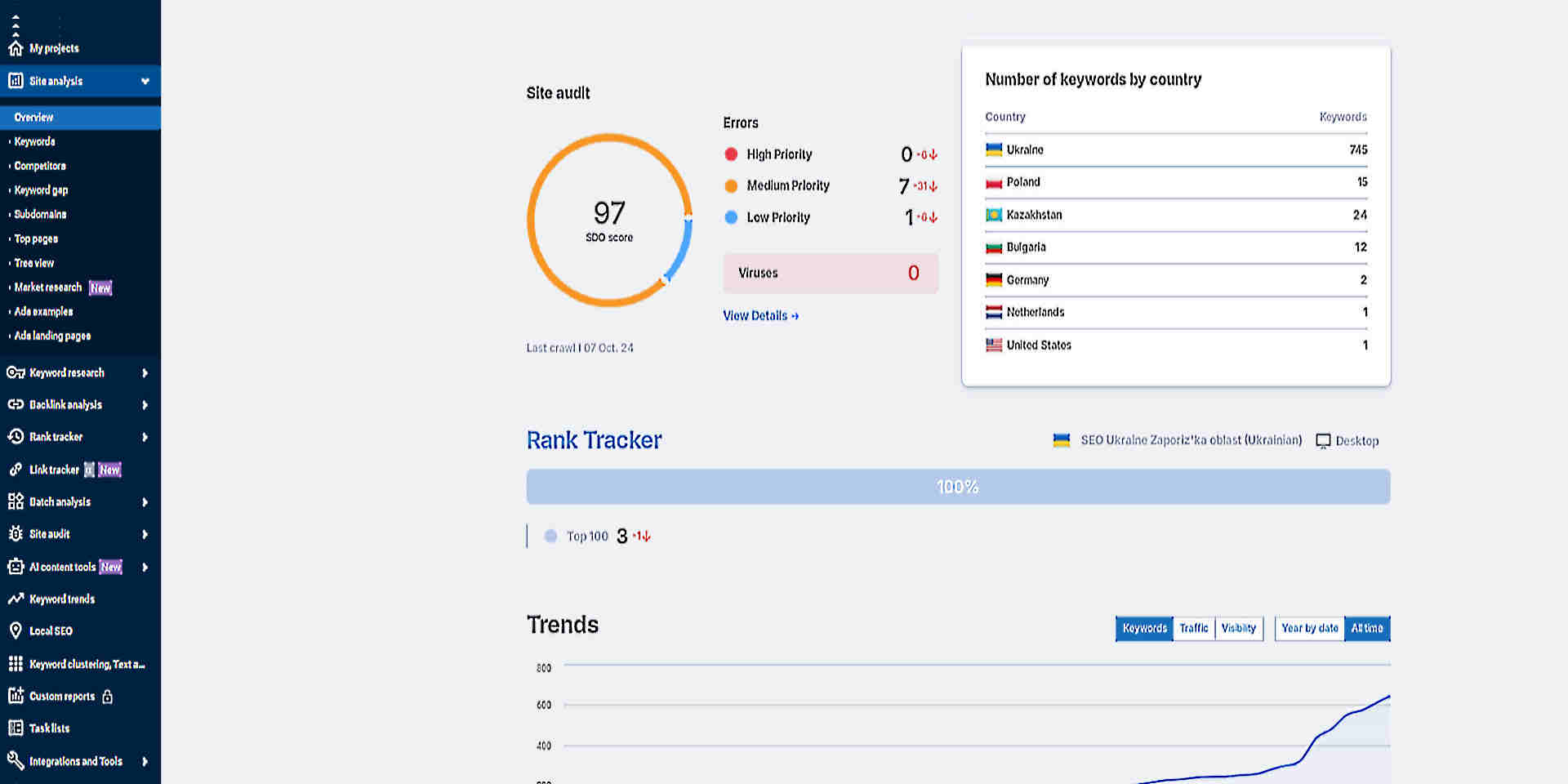Viewport: 1568px width, 784px height.
Task: Expand the Rank tracker submenu arrow
Action: 145,437
